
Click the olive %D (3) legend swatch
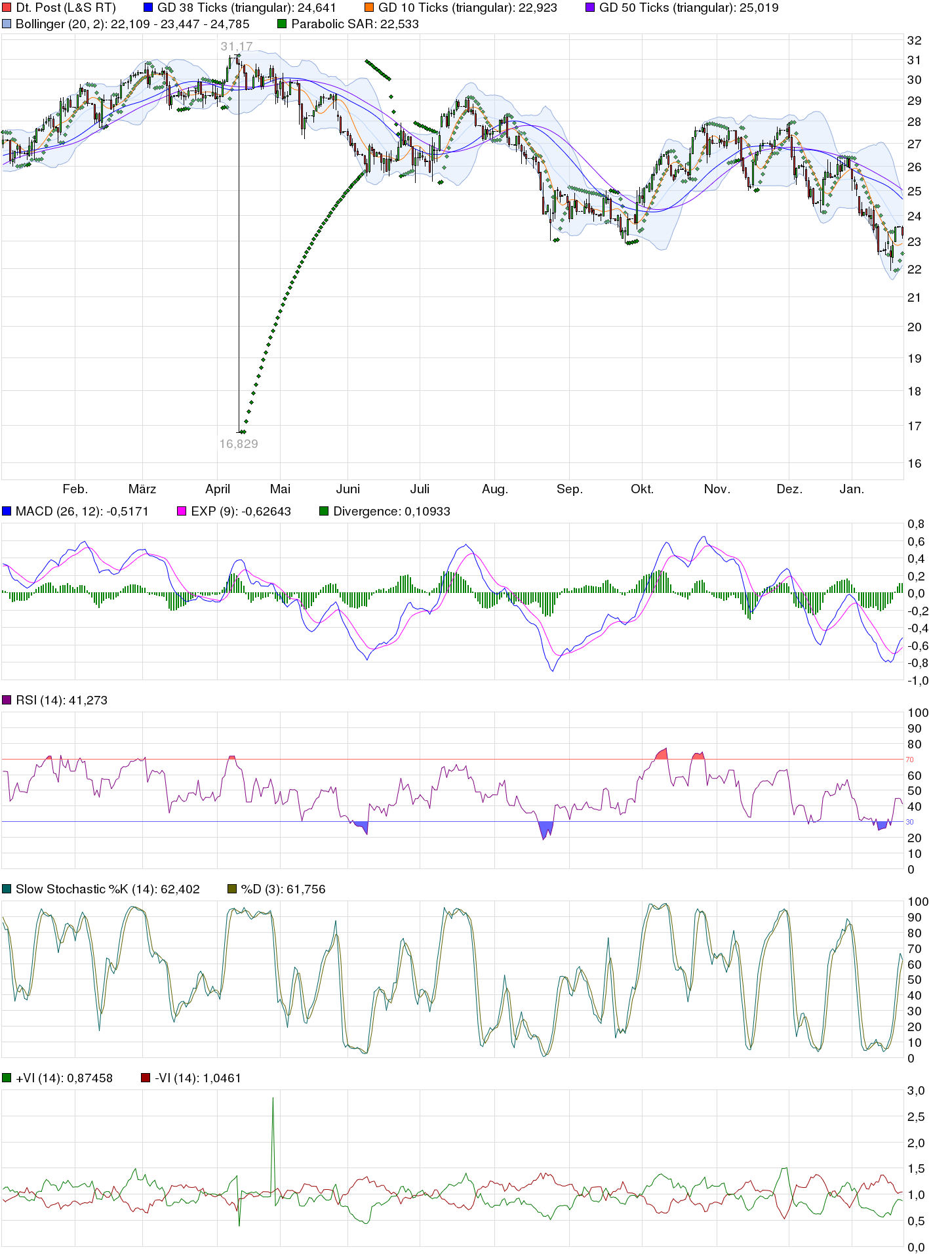click(x=232, y=889)
